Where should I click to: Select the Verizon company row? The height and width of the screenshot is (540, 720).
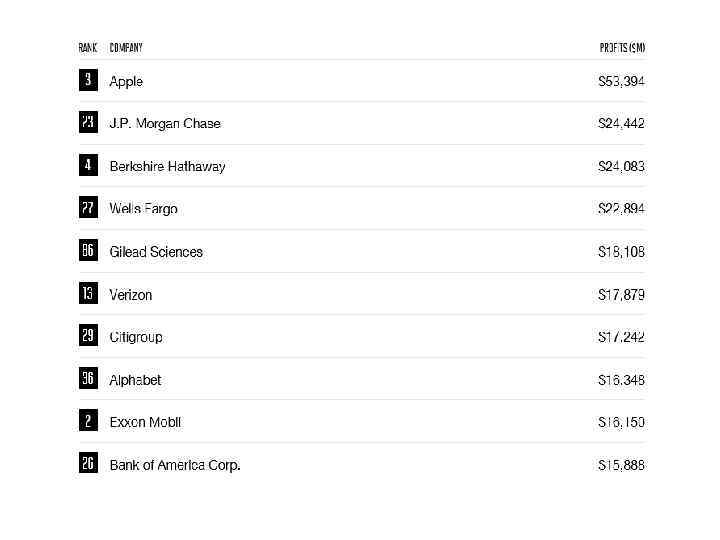tap(131, 295)
